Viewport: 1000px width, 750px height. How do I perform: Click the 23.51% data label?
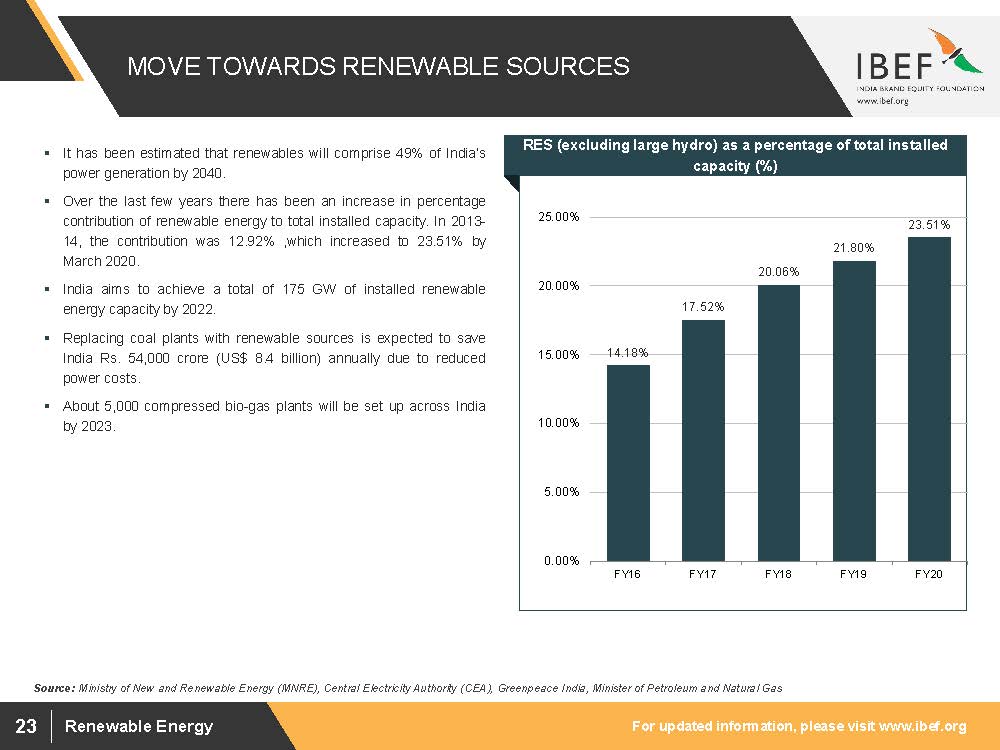[928, 226]
